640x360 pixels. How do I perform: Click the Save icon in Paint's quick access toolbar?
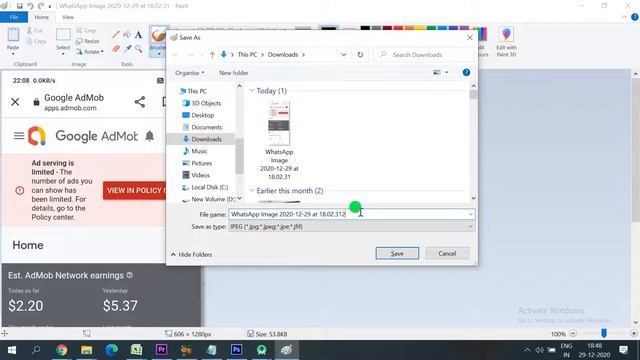pos(19,6)
